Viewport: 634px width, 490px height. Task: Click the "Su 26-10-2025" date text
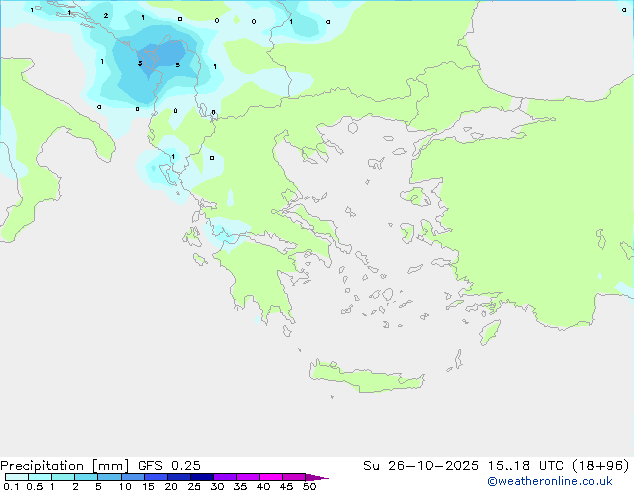421,466
